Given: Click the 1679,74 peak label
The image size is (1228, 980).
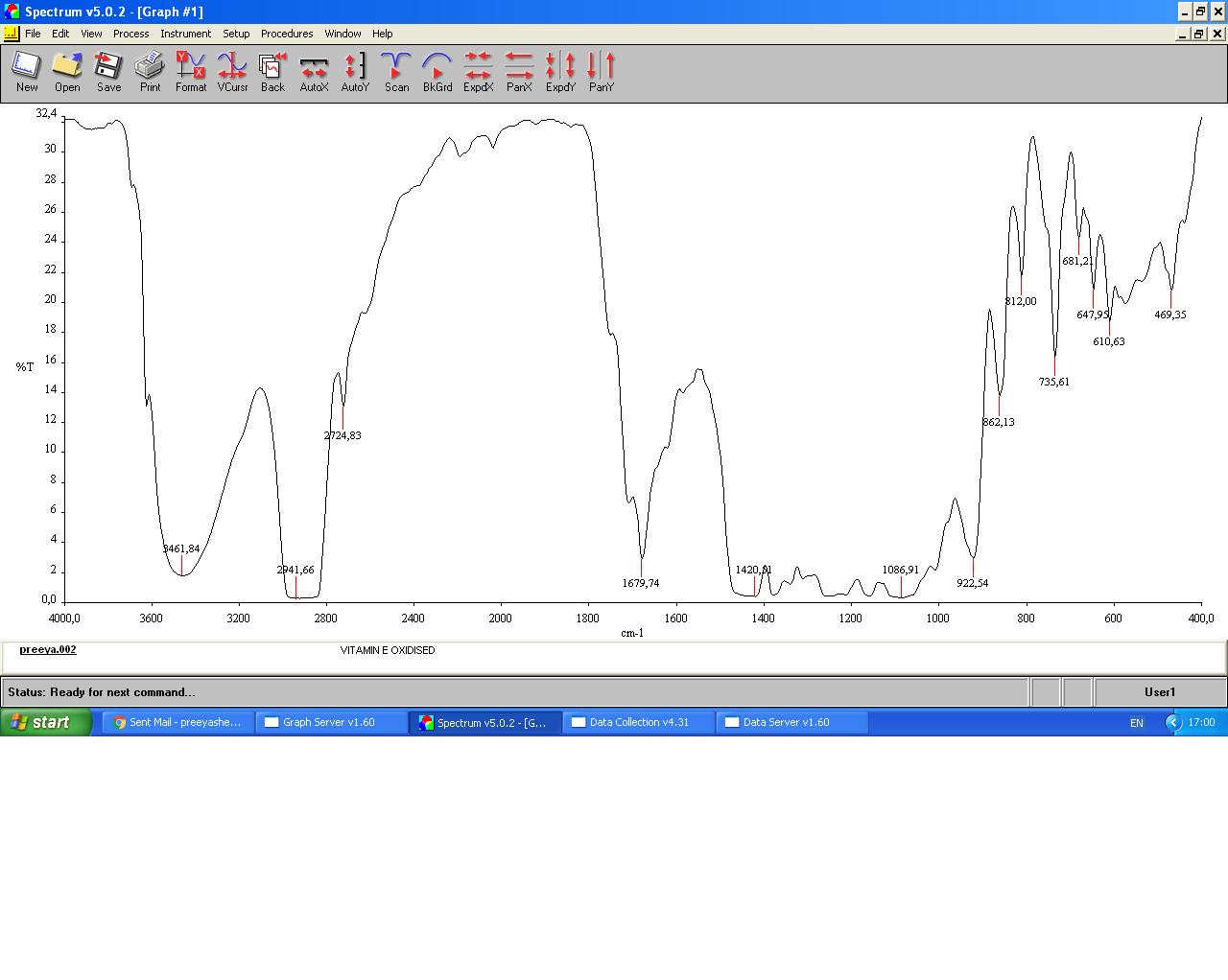Looking at the screenshot, I should [x=641, y=583].
